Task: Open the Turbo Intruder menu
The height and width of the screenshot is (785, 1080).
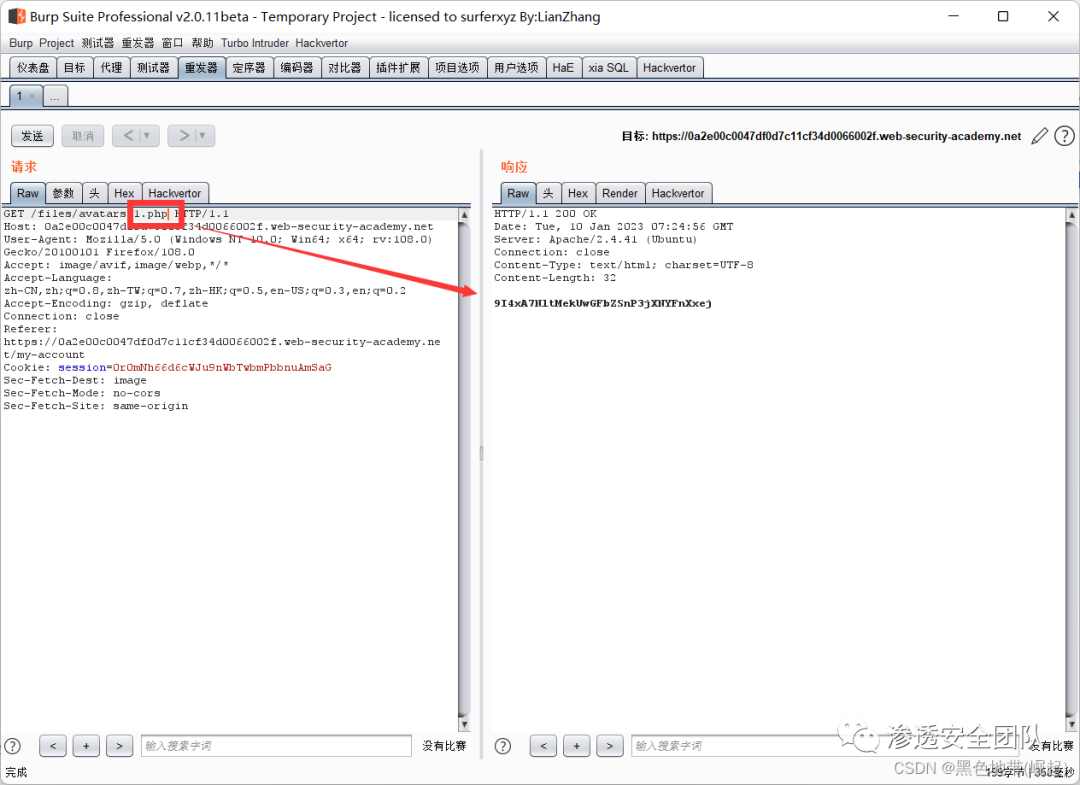Action: tap(255, 43)
